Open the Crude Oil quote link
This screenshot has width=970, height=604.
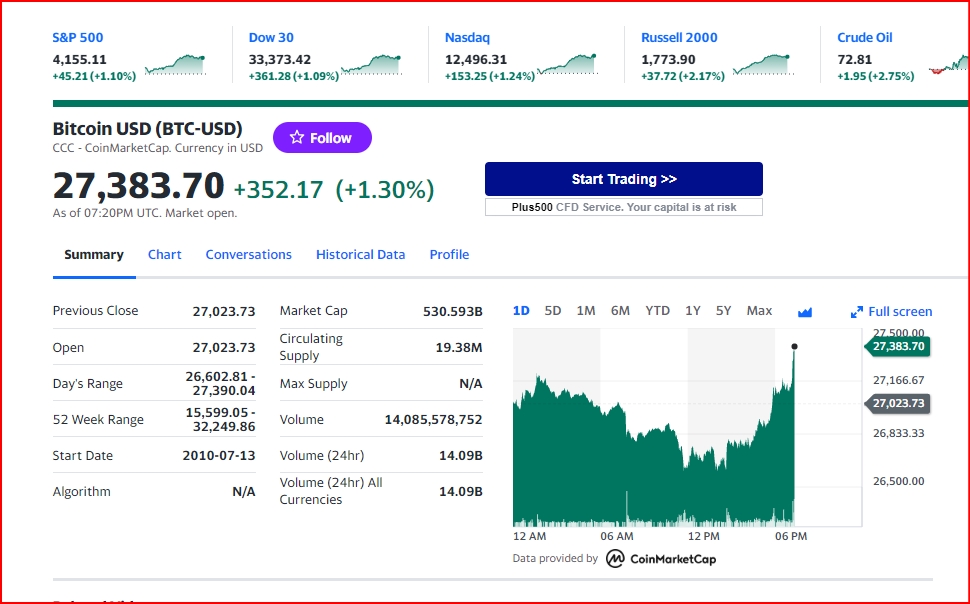865,38
